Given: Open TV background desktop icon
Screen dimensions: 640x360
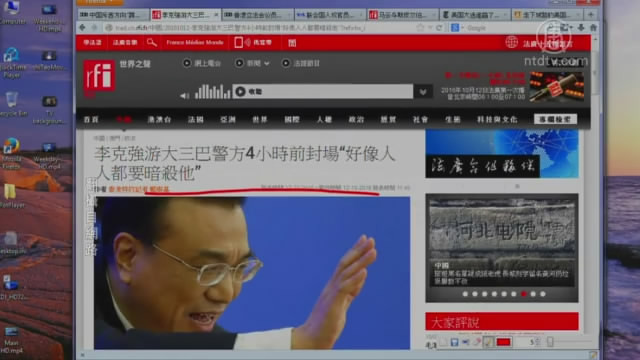Looking at the screenshot, I should pyautogui.click(x=49, y=110).
